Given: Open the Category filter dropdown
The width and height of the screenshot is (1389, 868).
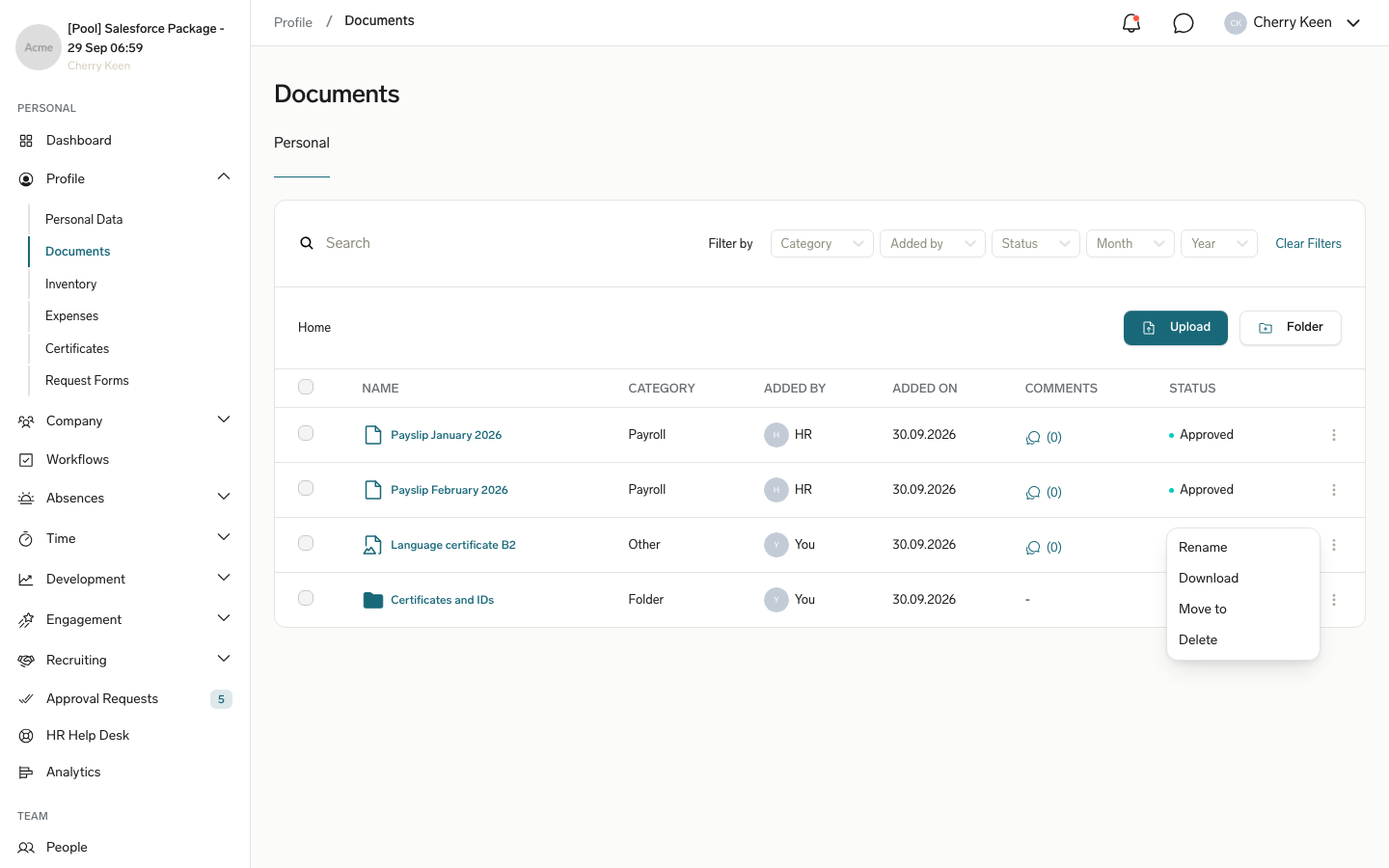Looking at the screenshot, I should (822, 243).
